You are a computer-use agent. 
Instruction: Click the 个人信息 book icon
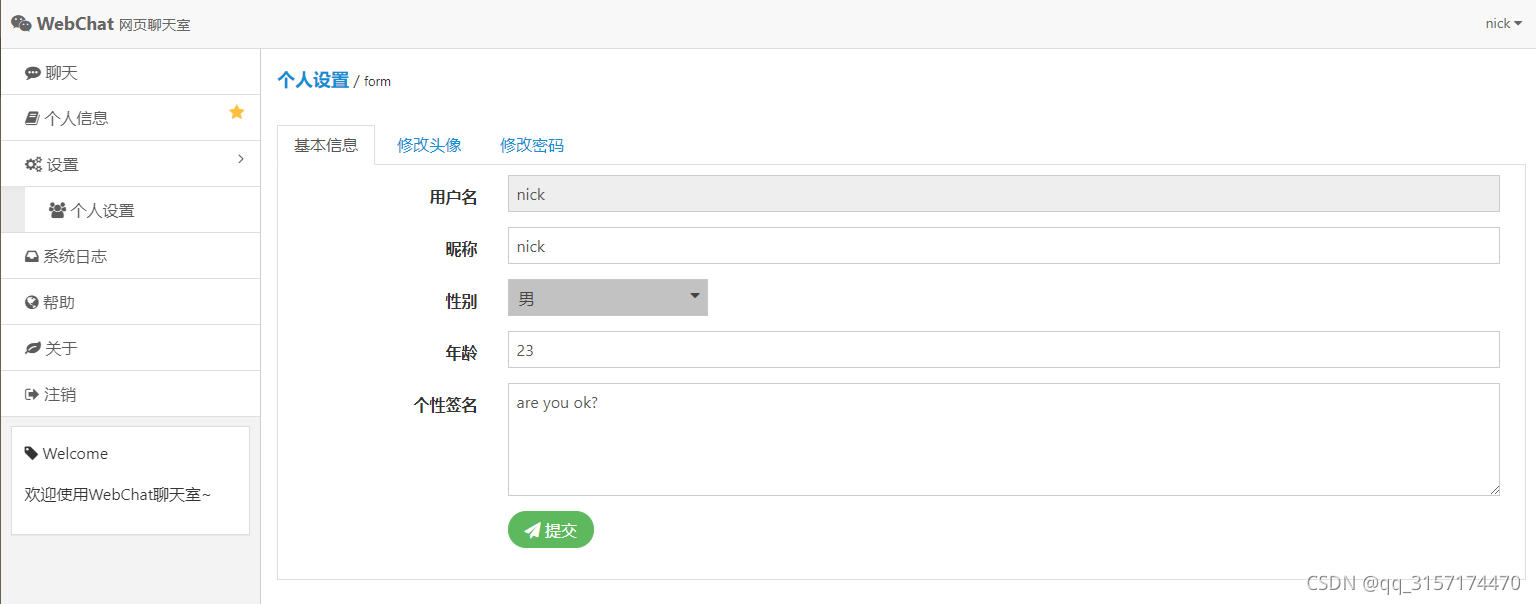(32, 118)
